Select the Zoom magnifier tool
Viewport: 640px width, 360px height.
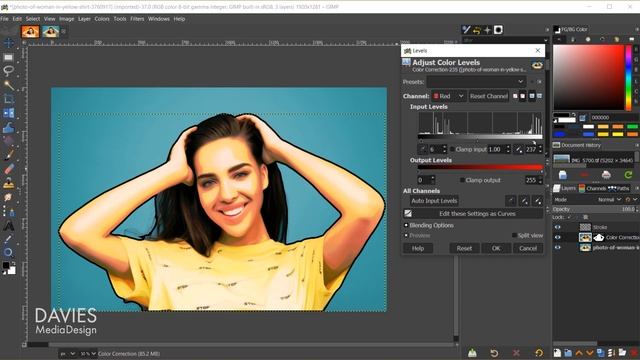click(9, 253)
